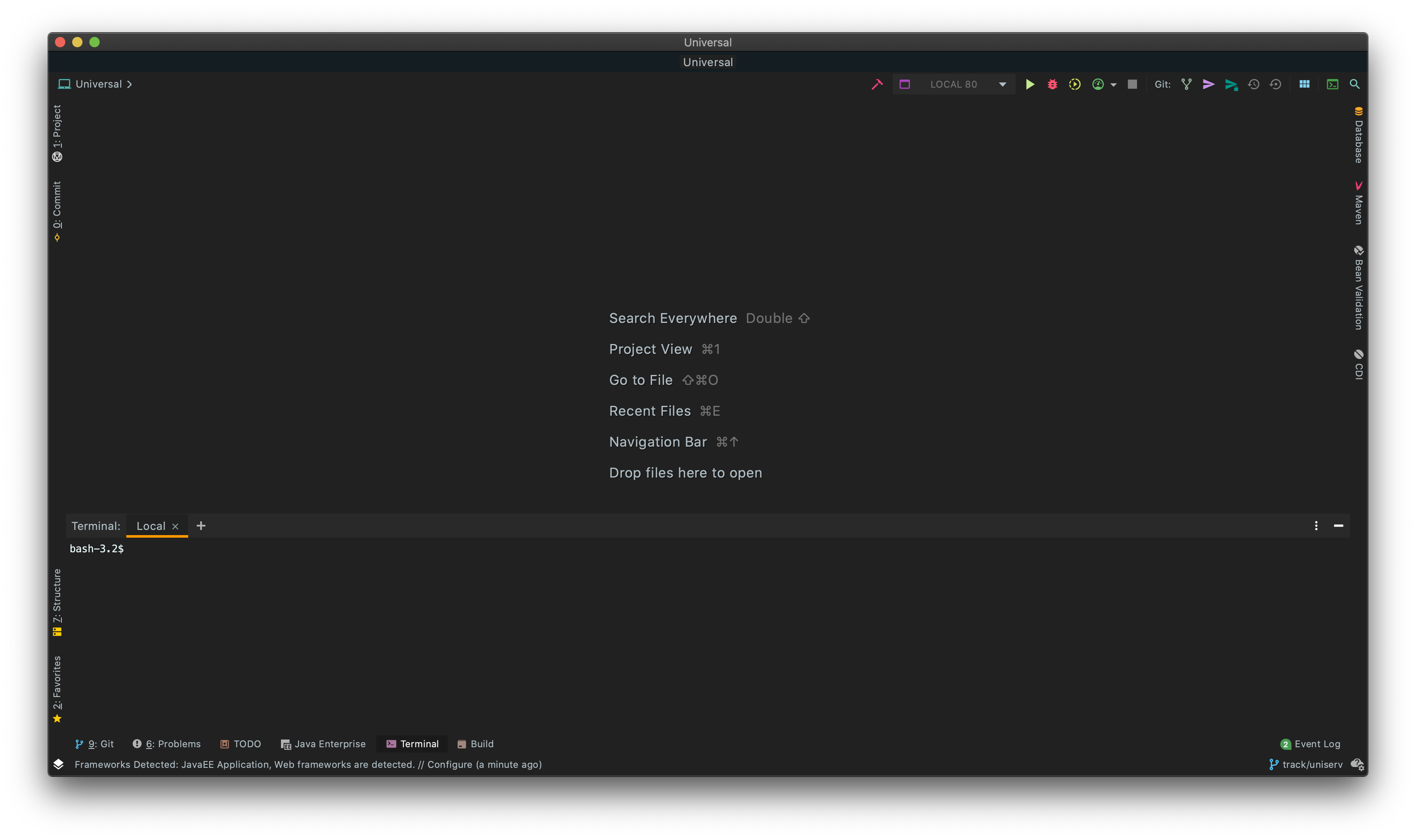Open the LOCAL 80 run configuration dropdown
This screenshot has width=1416, height=840.
pyautogui.click(x=953, y=84)
